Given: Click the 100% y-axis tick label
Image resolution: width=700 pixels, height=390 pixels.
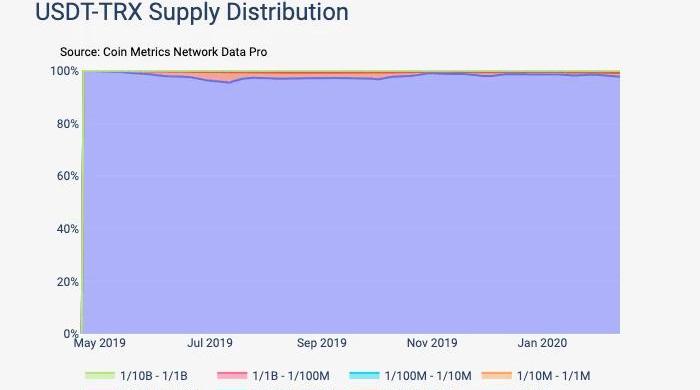Looking at the screenshot, I should tap(64, 71).
